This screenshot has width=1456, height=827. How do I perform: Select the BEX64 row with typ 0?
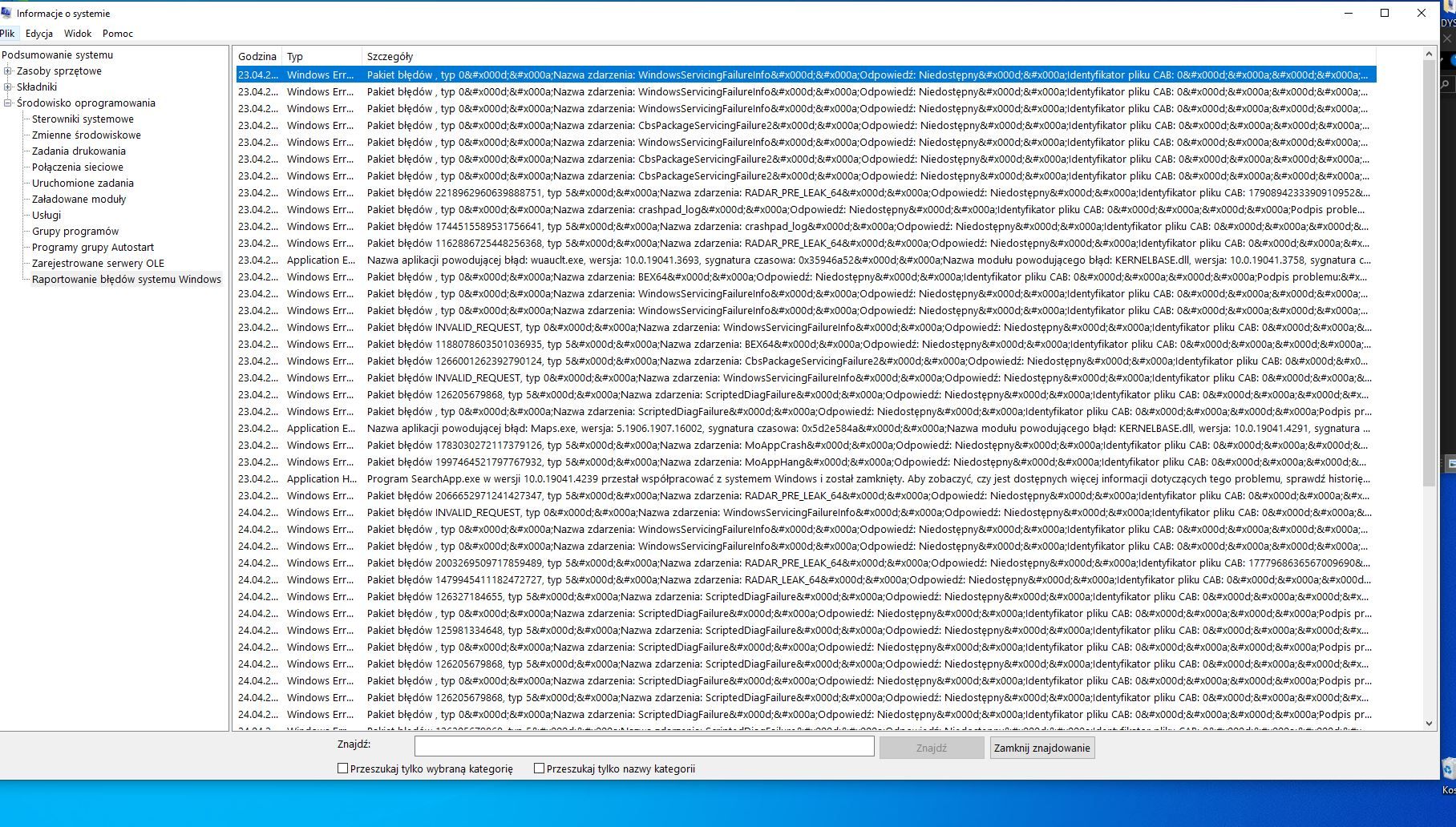point(806,276)
